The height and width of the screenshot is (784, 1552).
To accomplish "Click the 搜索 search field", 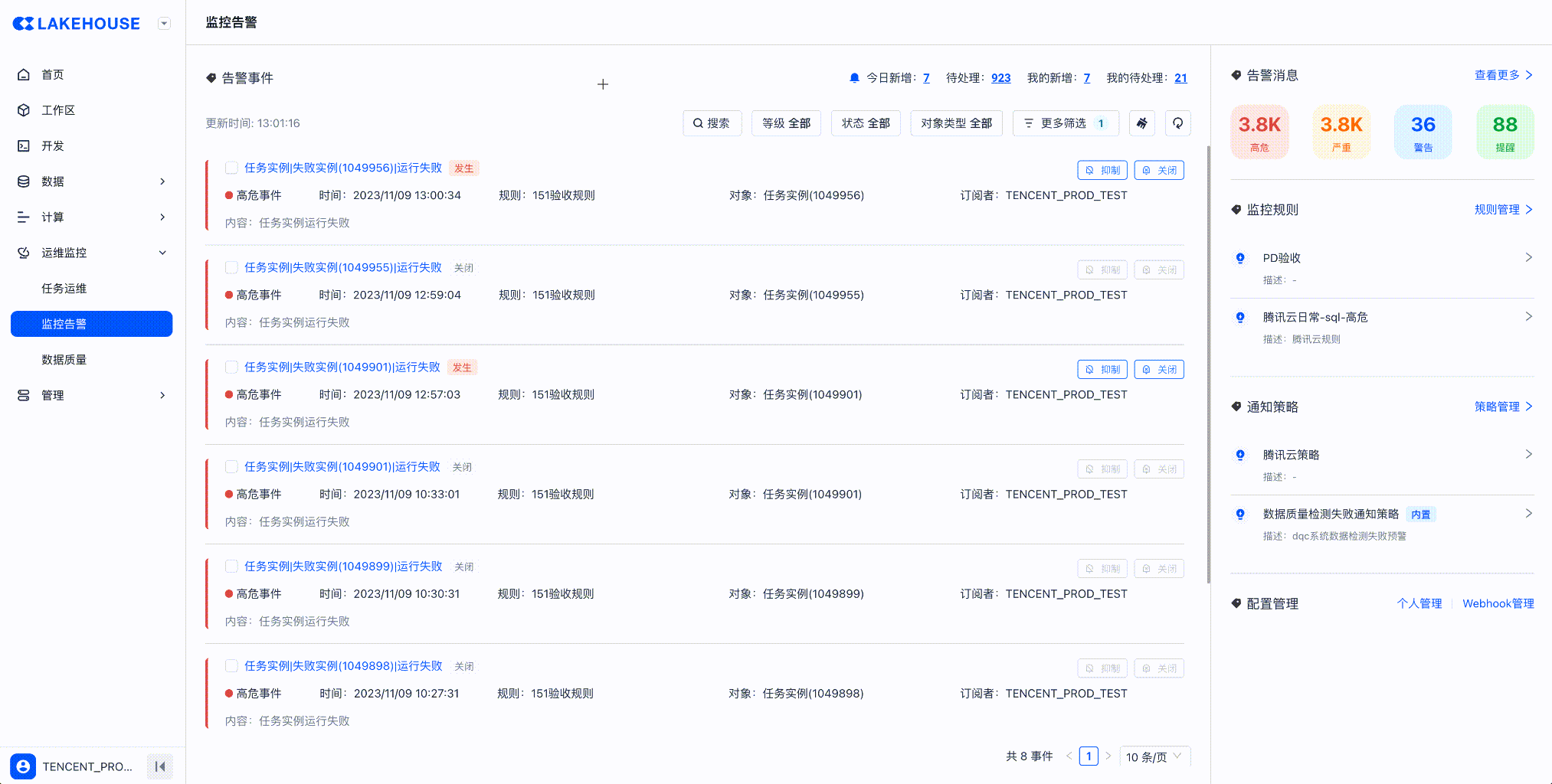I will click(712, 123).
